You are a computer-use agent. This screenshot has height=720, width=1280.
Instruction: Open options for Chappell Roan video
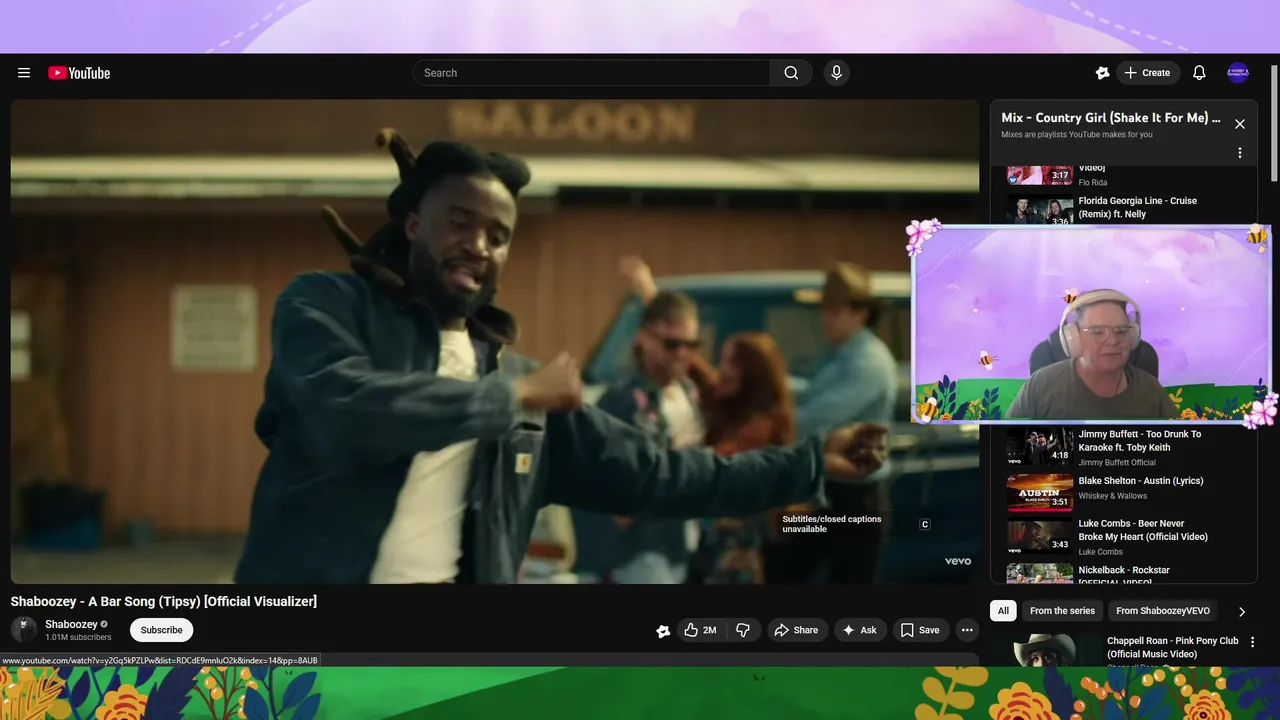click(x=1252, y=642)
